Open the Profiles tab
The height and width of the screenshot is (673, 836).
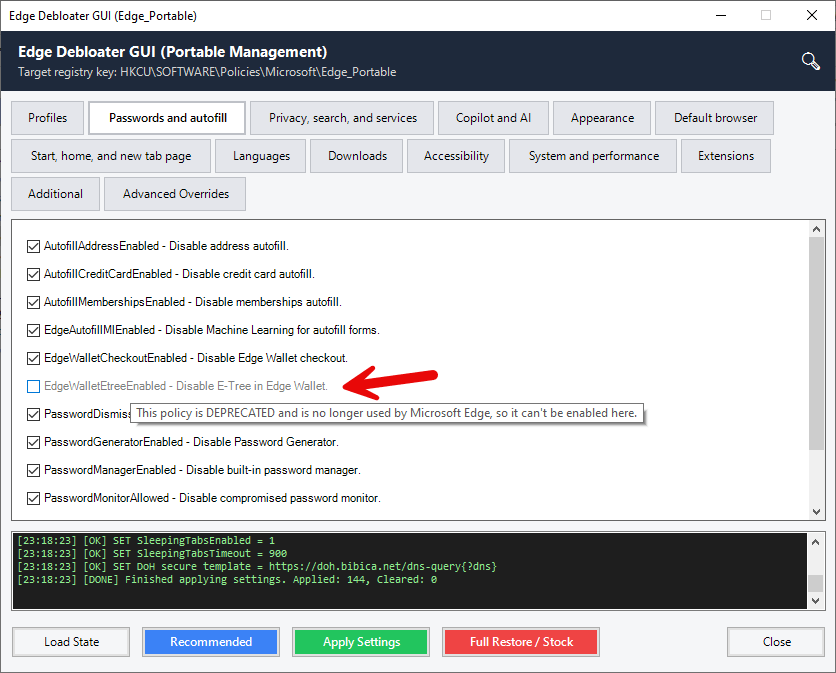pos(47,118)
